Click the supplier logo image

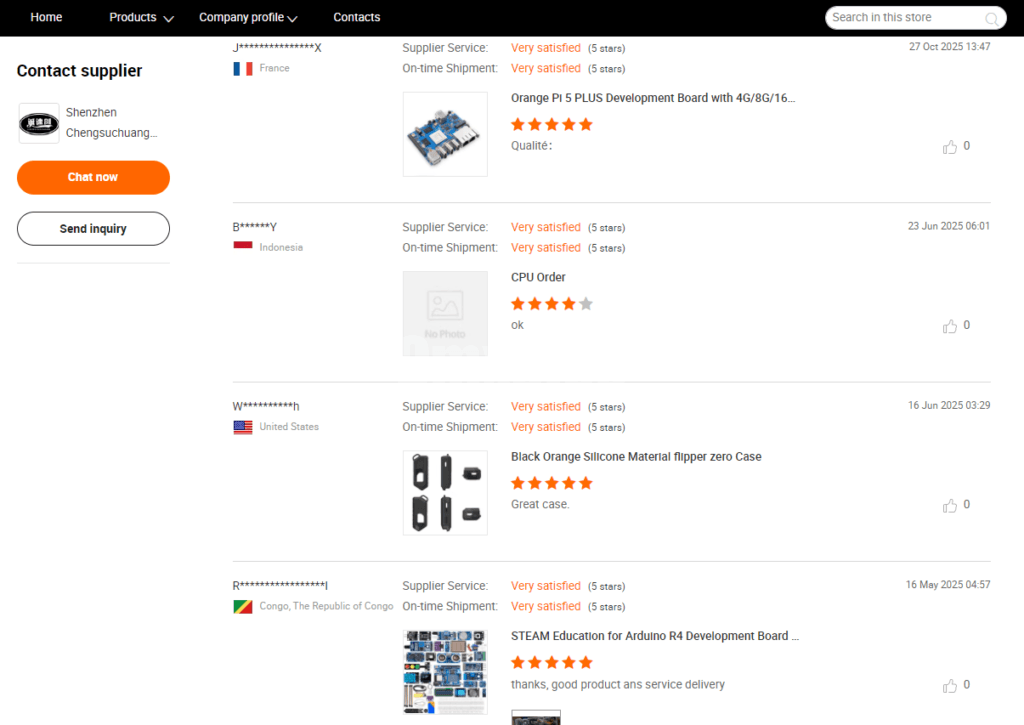tap(39, 123)
